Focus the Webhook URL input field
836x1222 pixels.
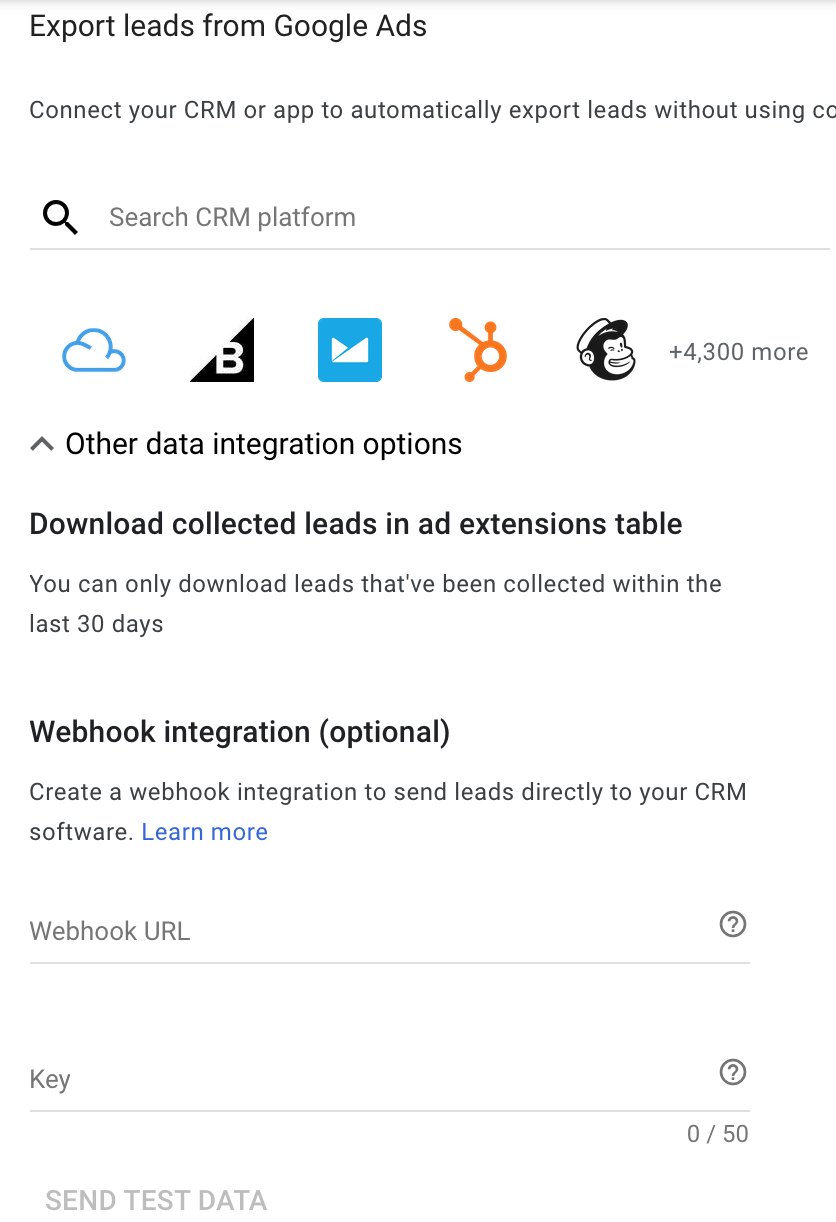(x=370, y=931)
